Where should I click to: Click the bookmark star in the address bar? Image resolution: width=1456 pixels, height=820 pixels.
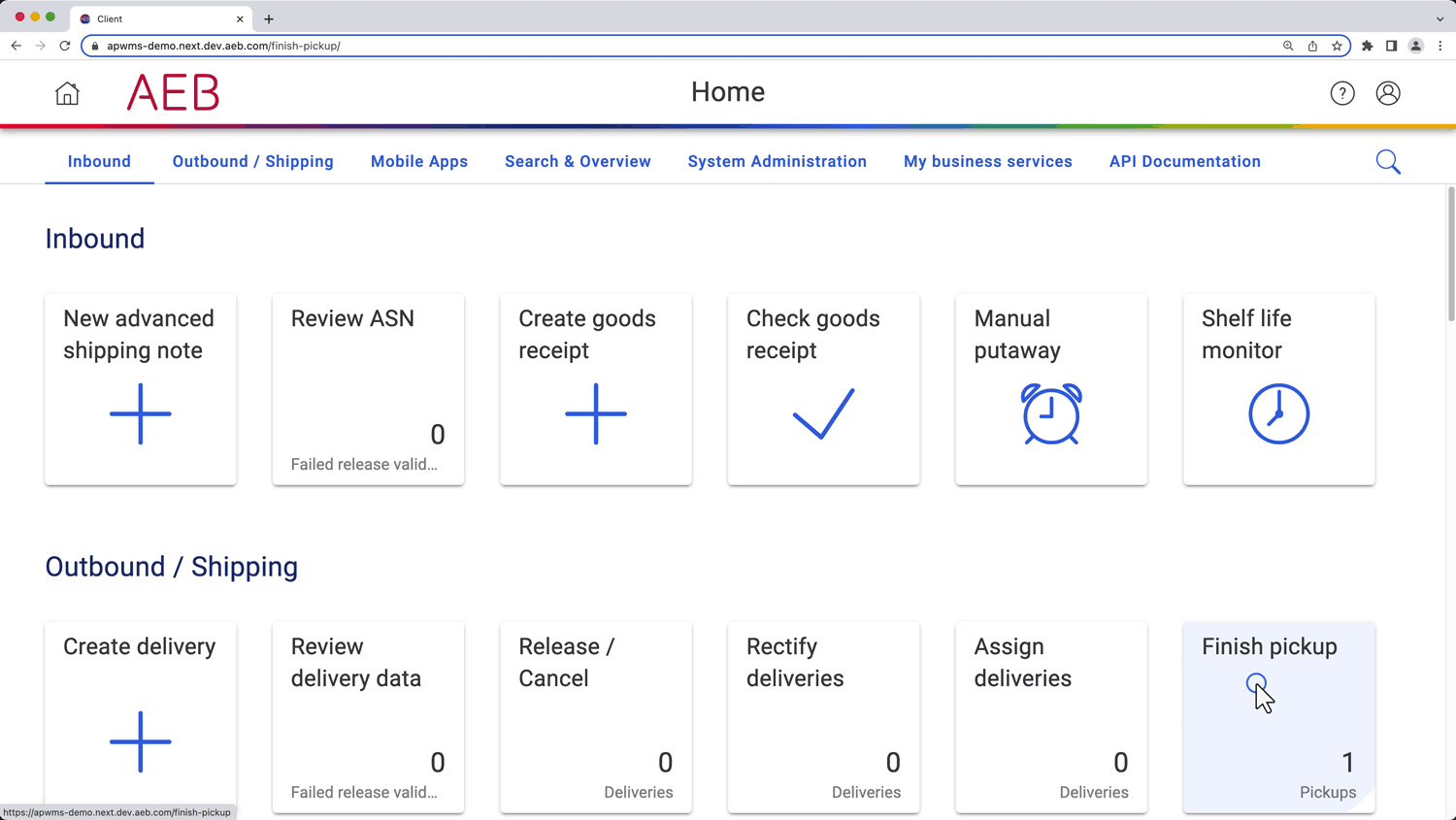click(1337, 46)
